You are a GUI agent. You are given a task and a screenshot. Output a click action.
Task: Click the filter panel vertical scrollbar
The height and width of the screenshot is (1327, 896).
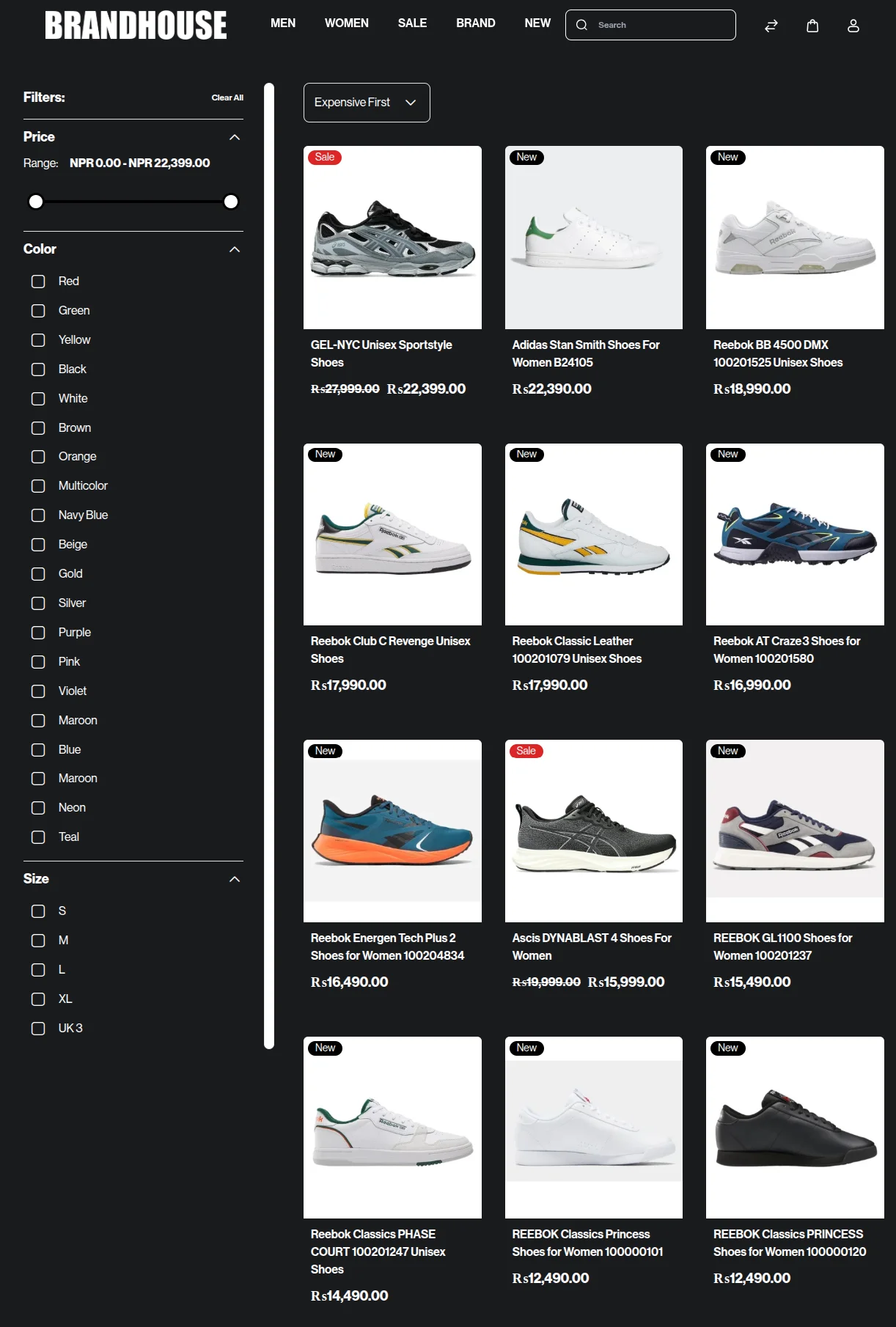tap(269, 566)
